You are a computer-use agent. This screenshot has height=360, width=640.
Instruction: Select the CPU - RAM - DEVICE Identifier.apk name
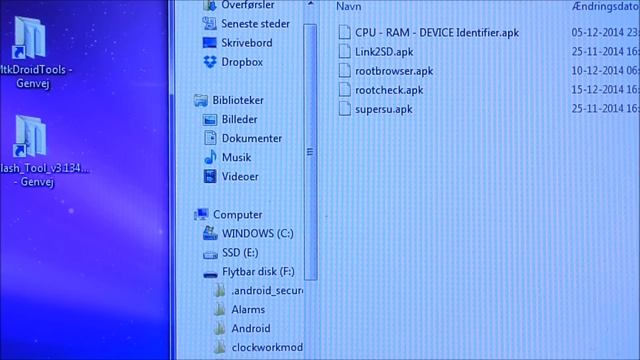[x=437, y=33]
